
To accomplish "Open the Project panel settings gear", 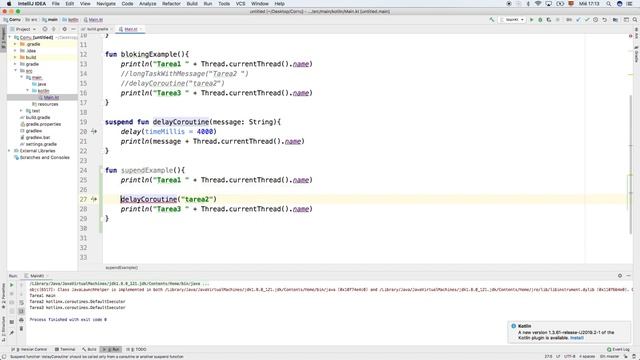I will (64, 29).
